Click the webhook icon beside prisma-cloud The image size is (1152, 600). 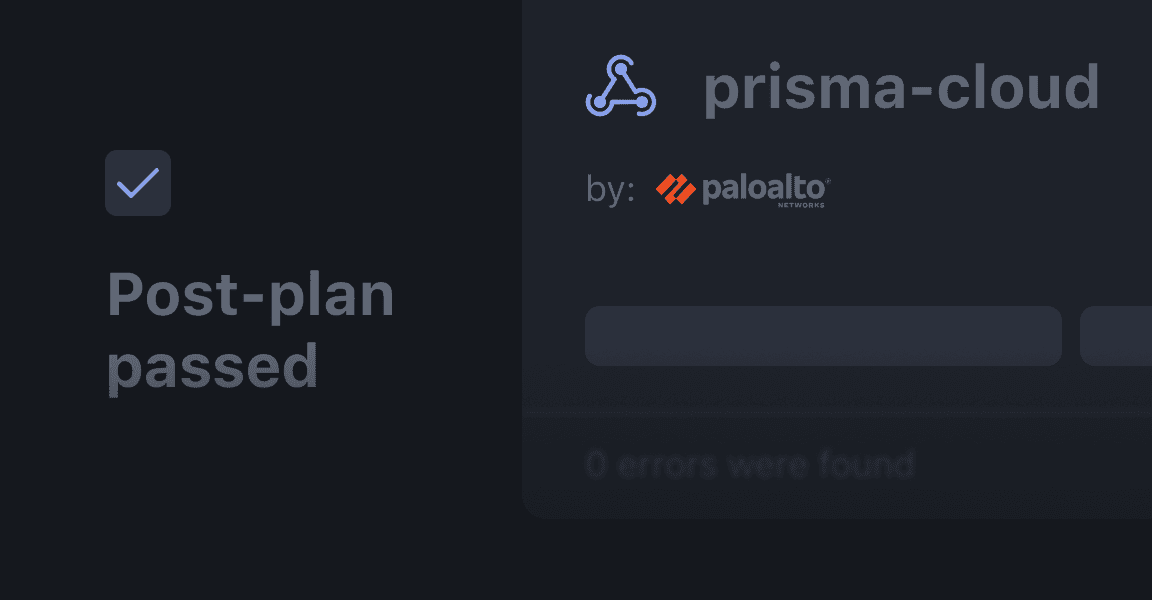620,87
